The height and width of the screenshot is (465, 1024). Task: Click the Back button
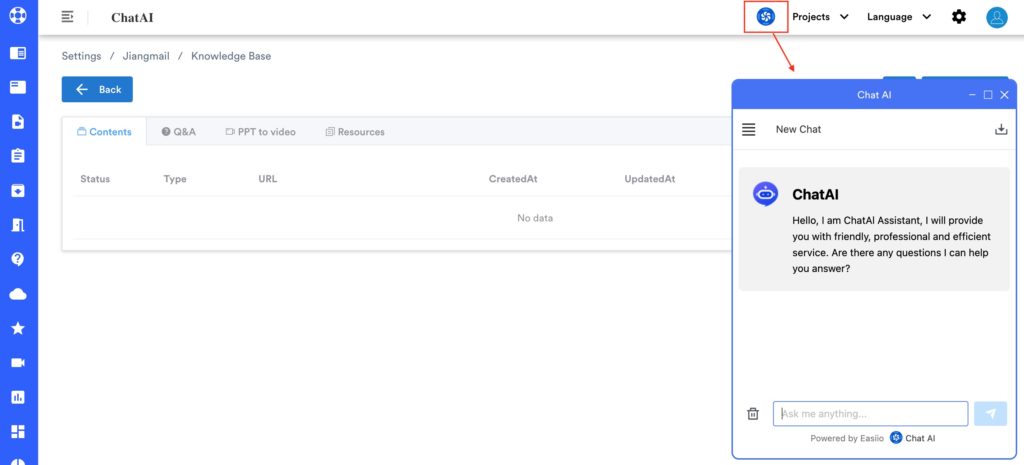(x=97, y=89)
